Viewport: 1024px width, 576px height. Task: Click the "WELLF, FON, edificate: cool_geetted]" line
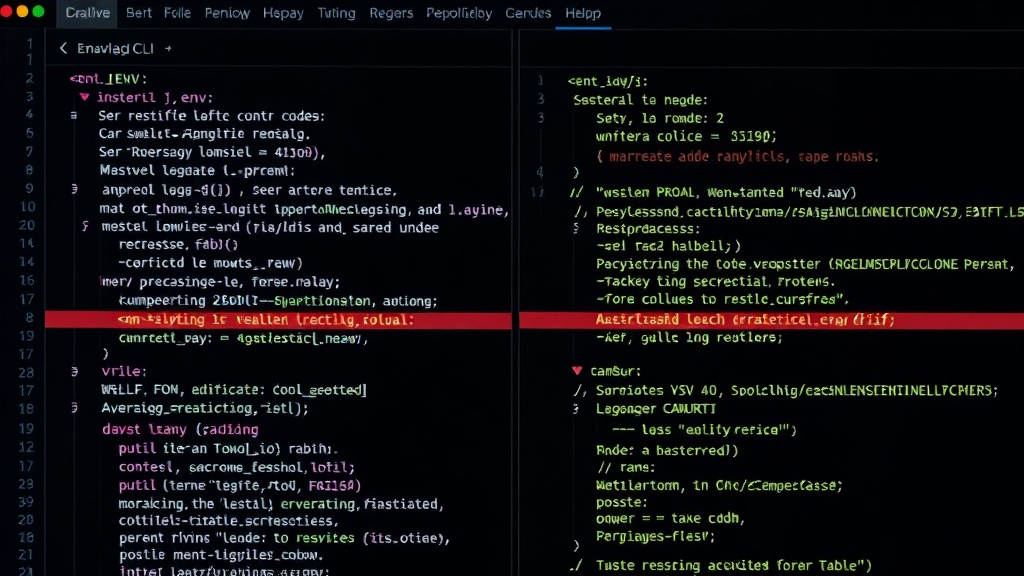click(234, 390)
